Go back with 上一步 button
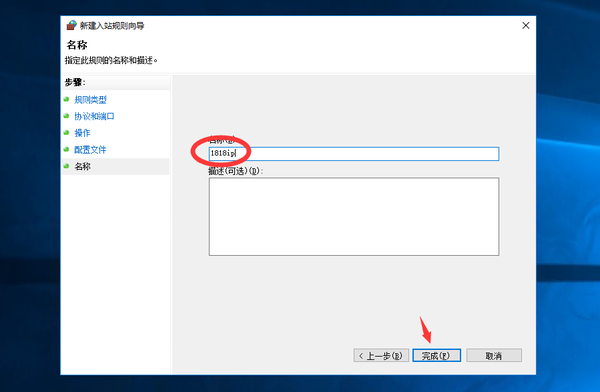600x392 pixels. 381,356
